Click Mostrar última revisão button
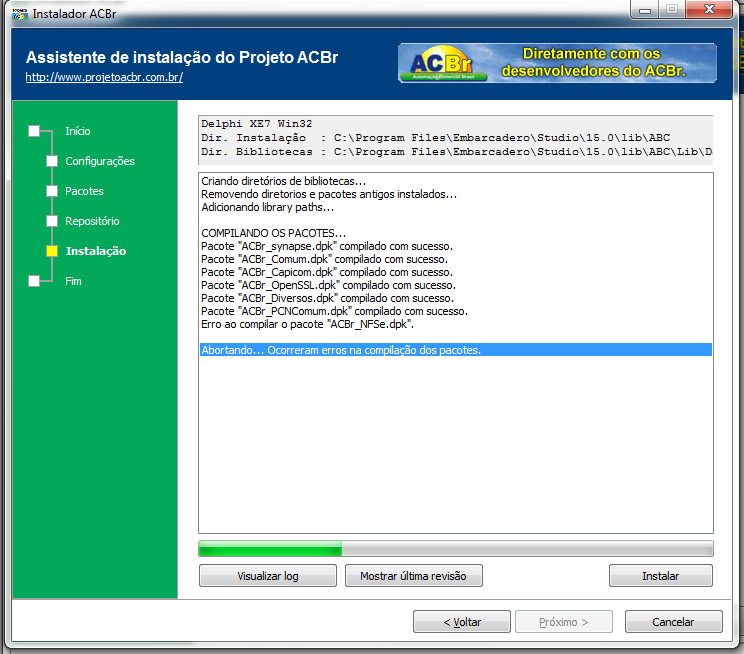744x654 pixels. point(413,576)
